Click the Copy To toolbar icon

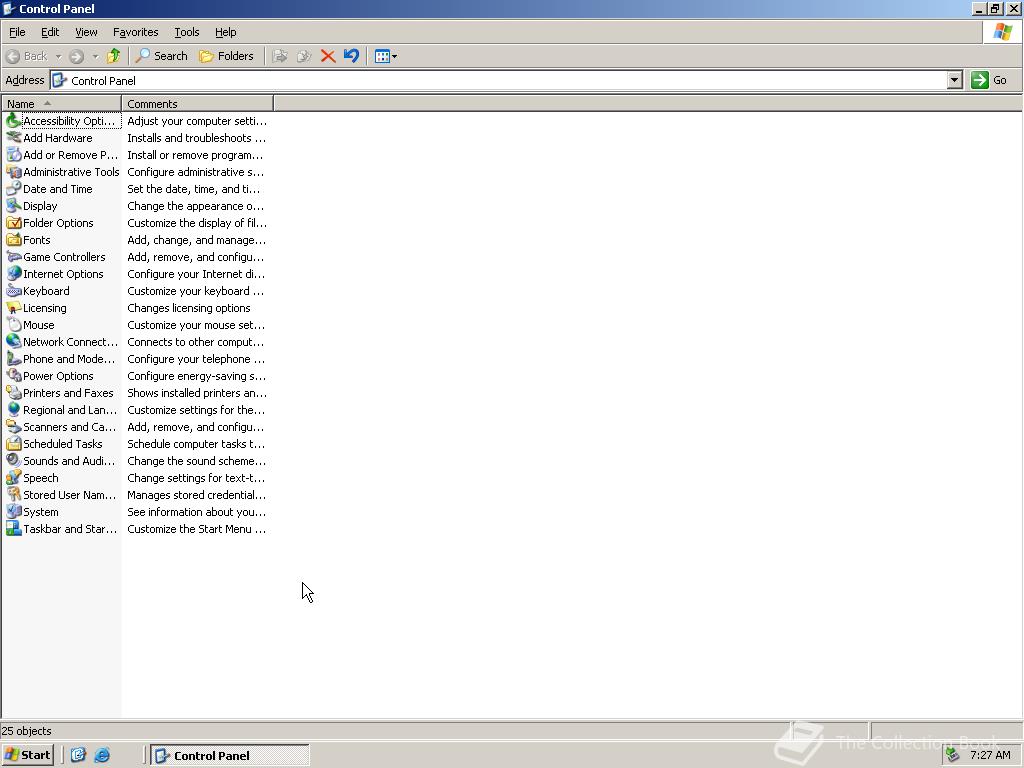[304, 56]
